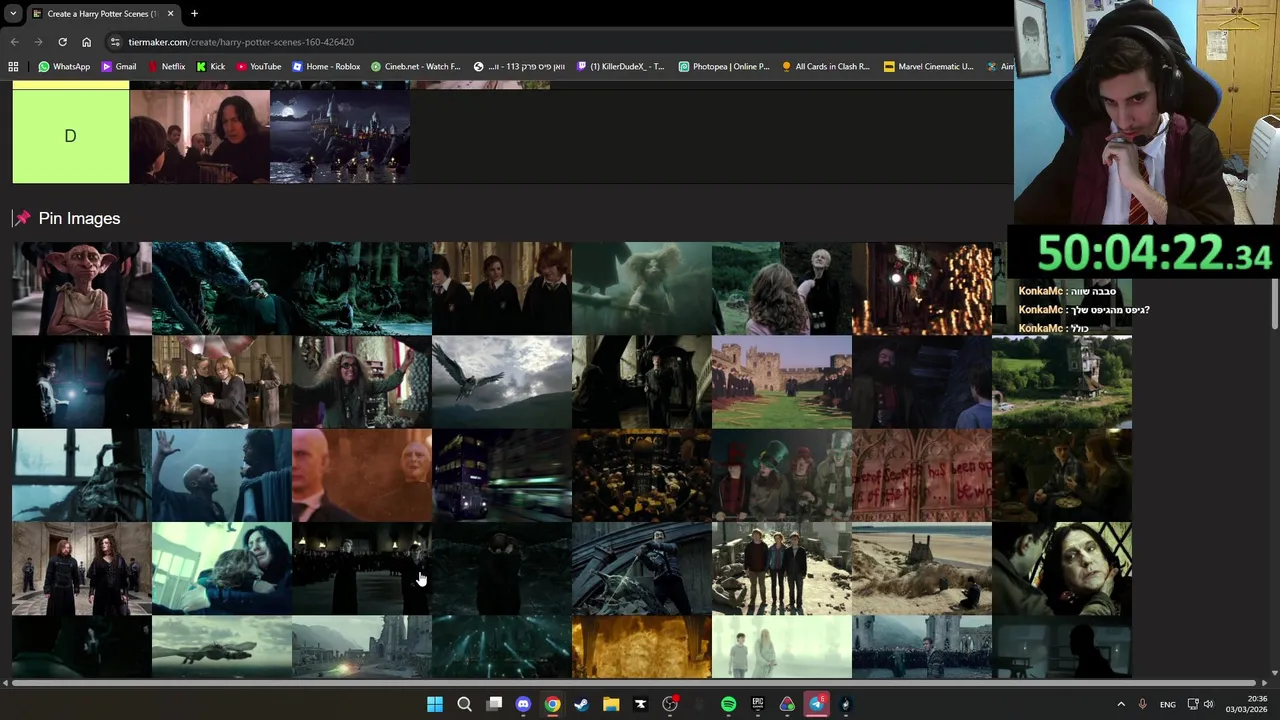Open Discord from taskbar
1280x720 pixels.
click(523, 704)
